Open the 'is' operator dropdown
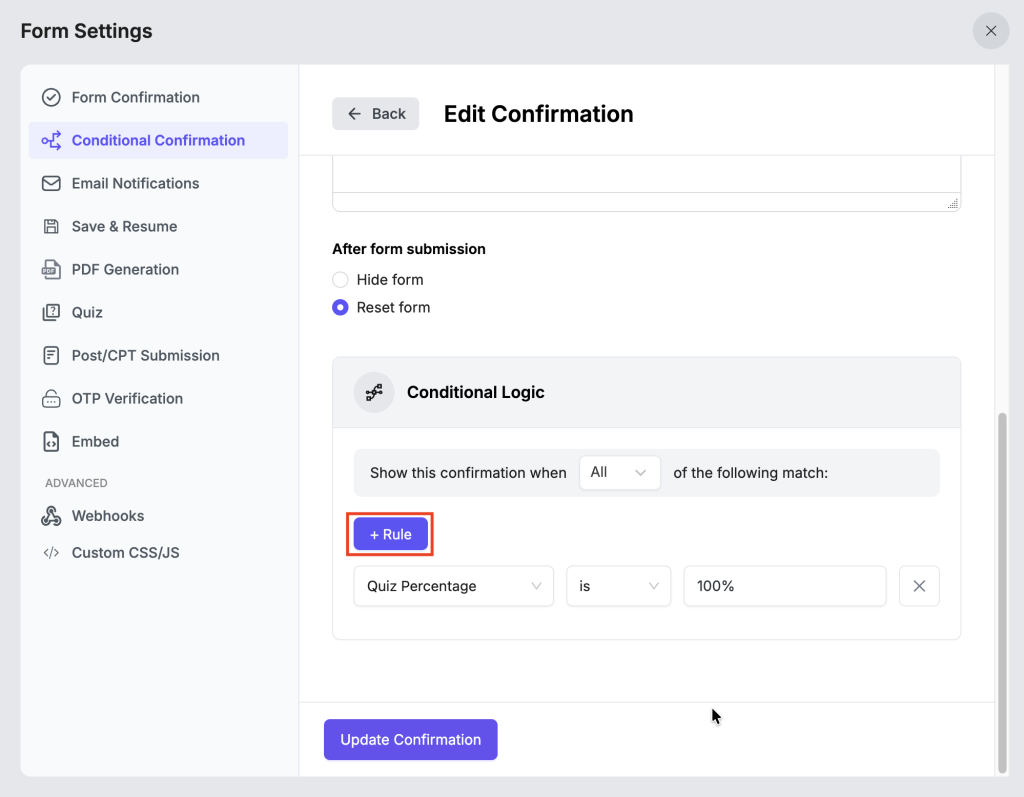The height and width of the screenshot is (797, 1024). tap(618, 586)
